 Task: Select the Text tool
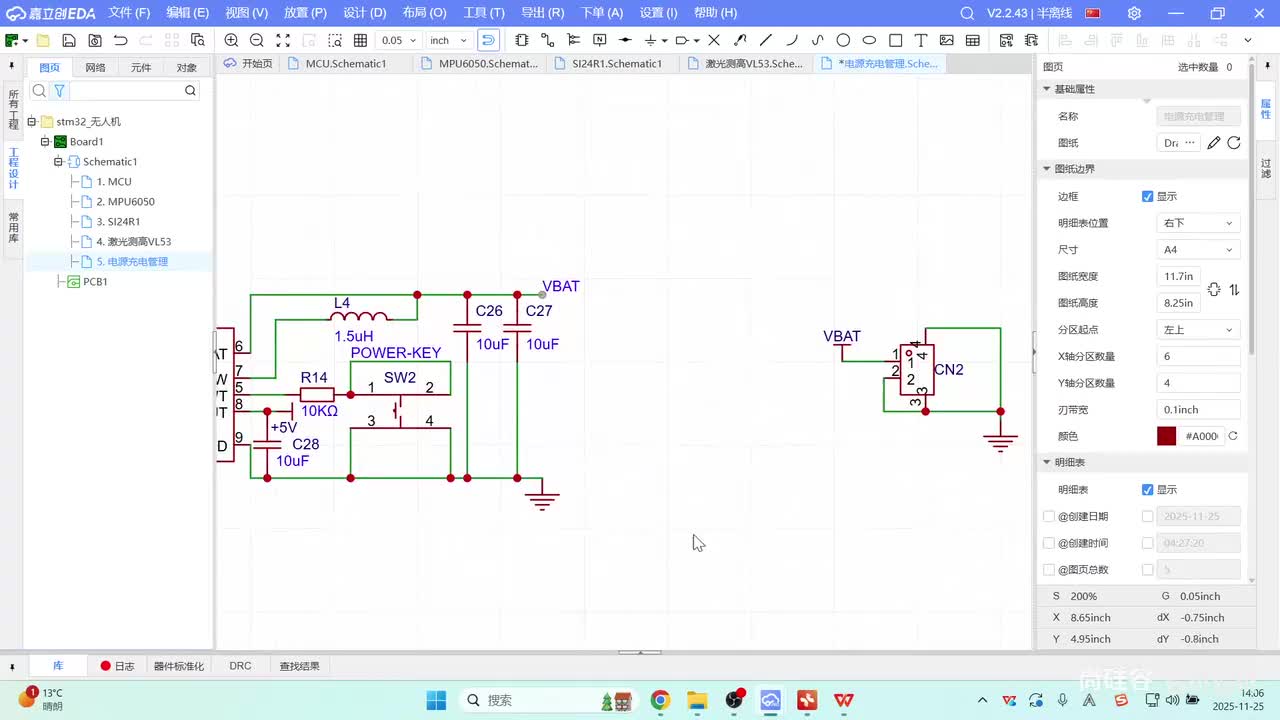921,40
